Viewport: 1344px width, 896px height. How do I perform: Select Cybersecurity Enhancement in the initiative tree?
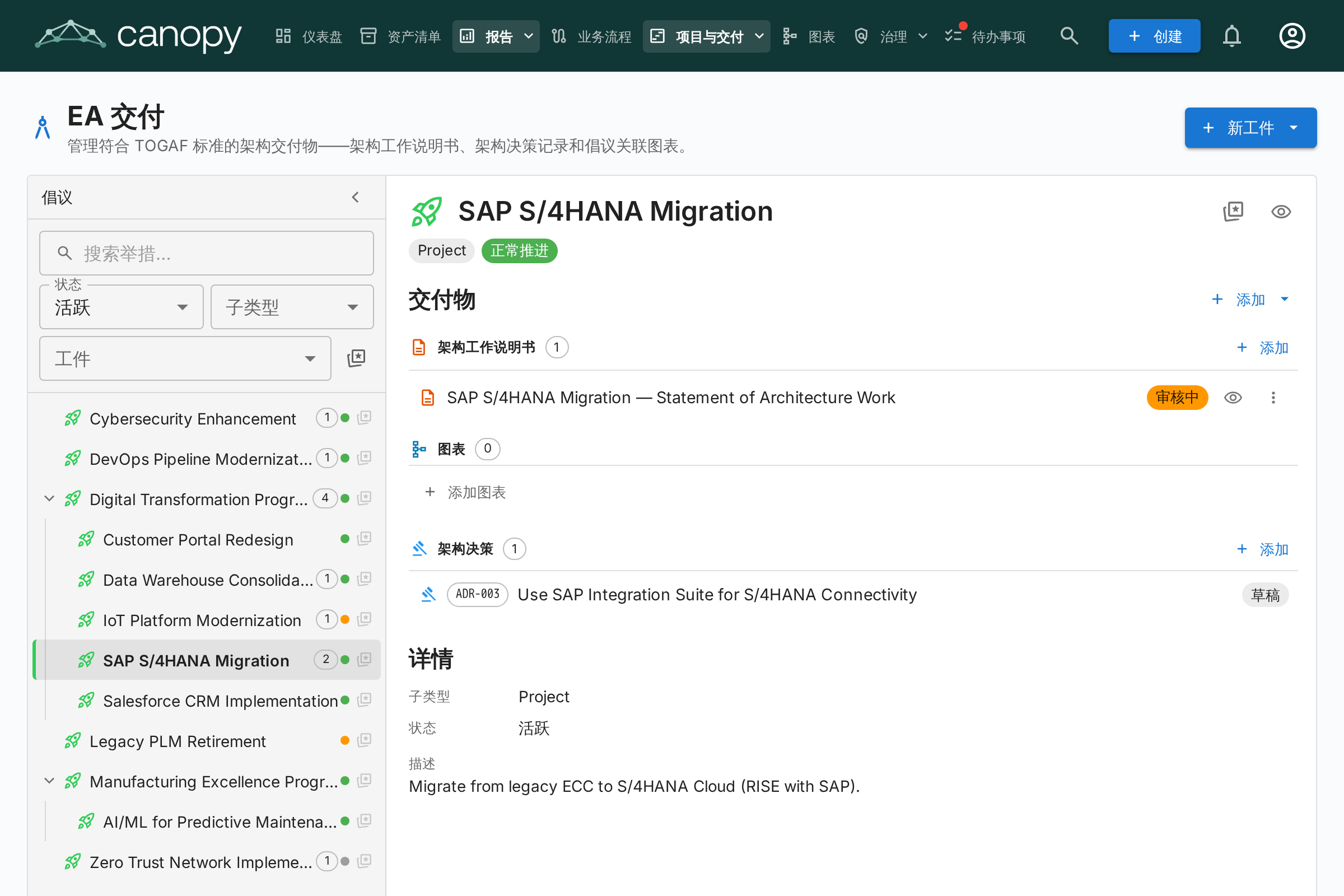tap(193, 419)
